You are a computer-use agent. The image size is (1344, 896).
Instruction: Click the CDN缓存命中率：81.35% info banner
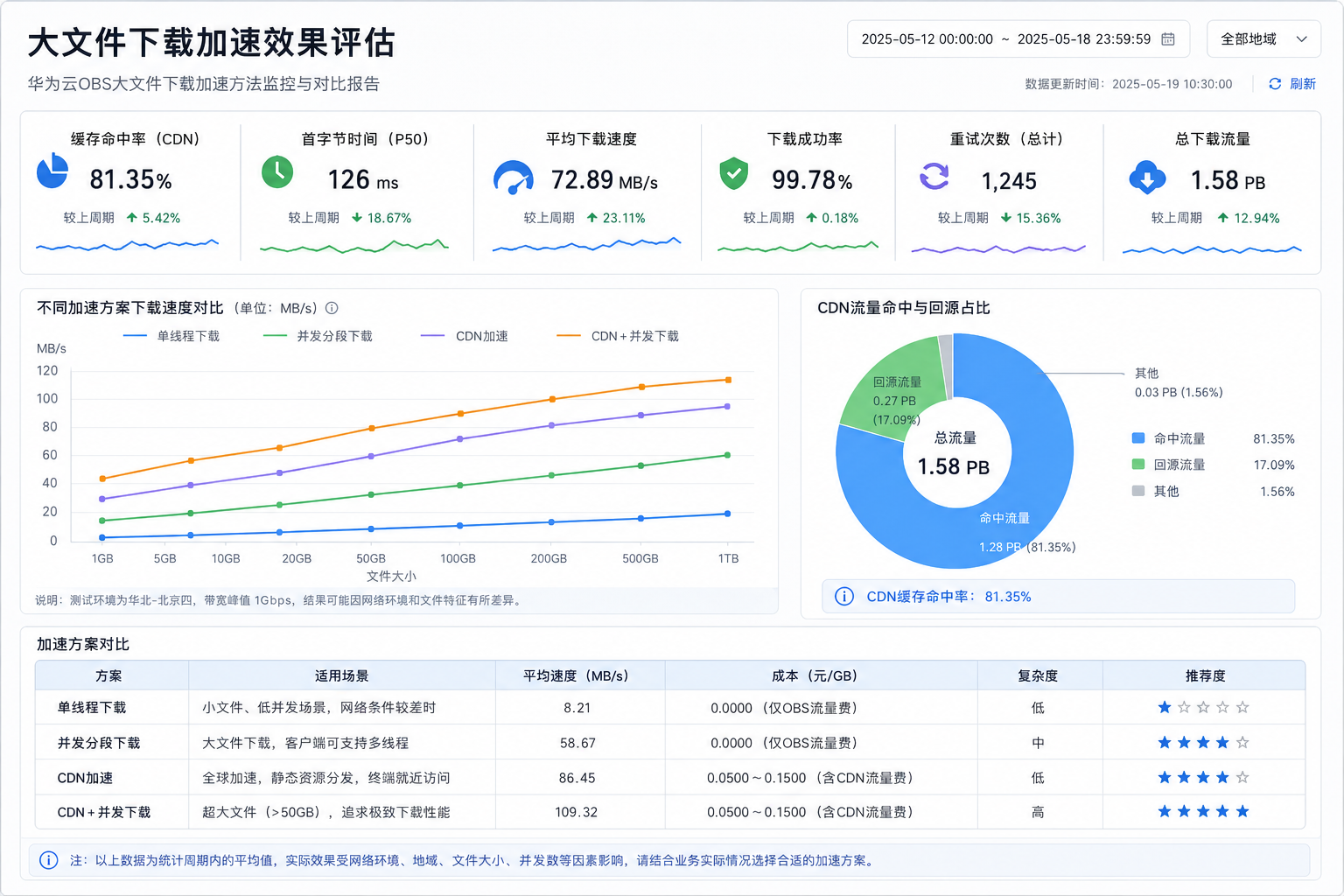pyautogui.click(x=1058, y=597)
